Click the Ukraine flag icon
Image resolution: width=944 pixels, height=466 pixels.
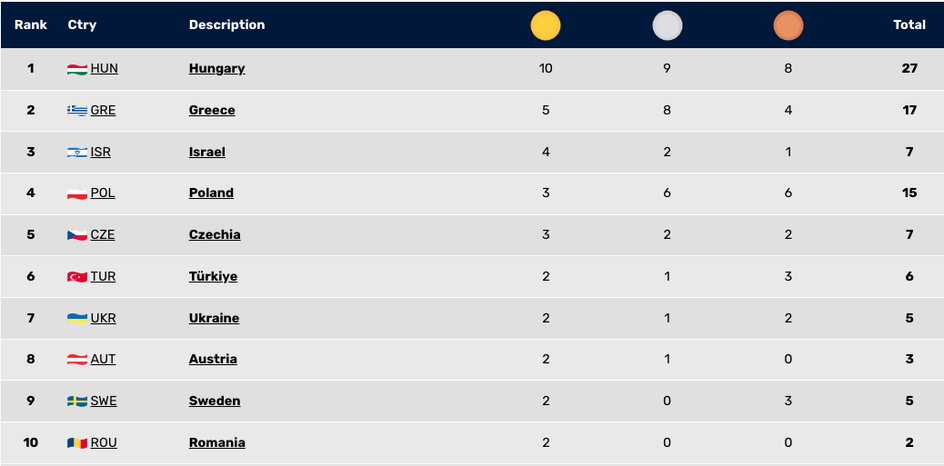77,318
